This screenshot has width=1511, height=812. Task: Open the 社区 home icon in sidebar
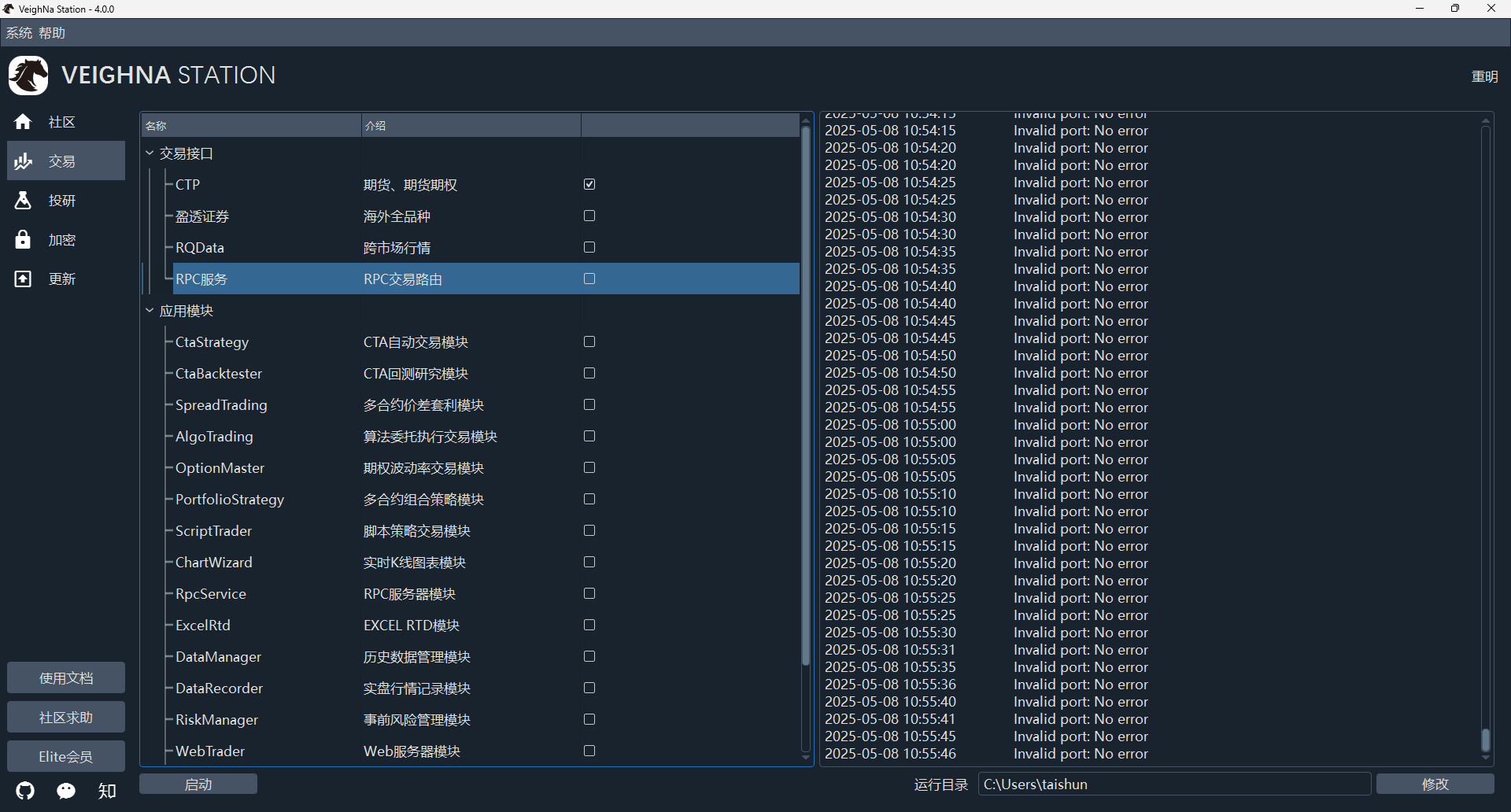click(x=23, y=122)
